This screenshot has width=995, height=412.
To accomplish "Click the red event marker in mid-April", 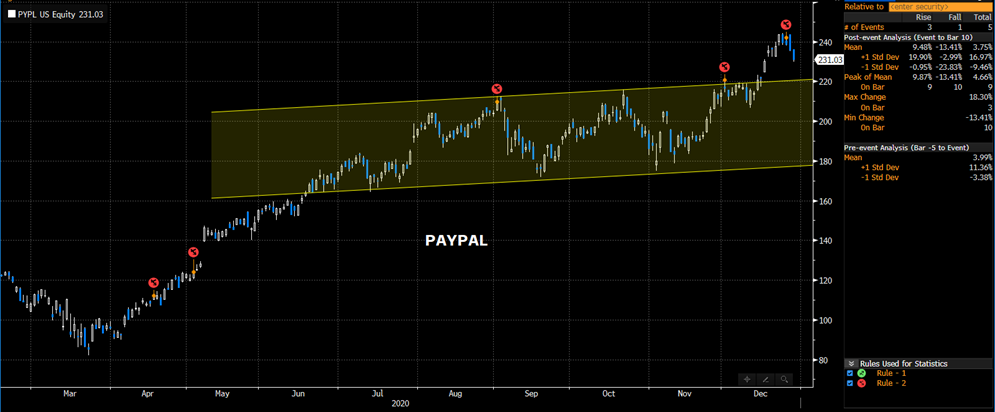I will [153, 282].
